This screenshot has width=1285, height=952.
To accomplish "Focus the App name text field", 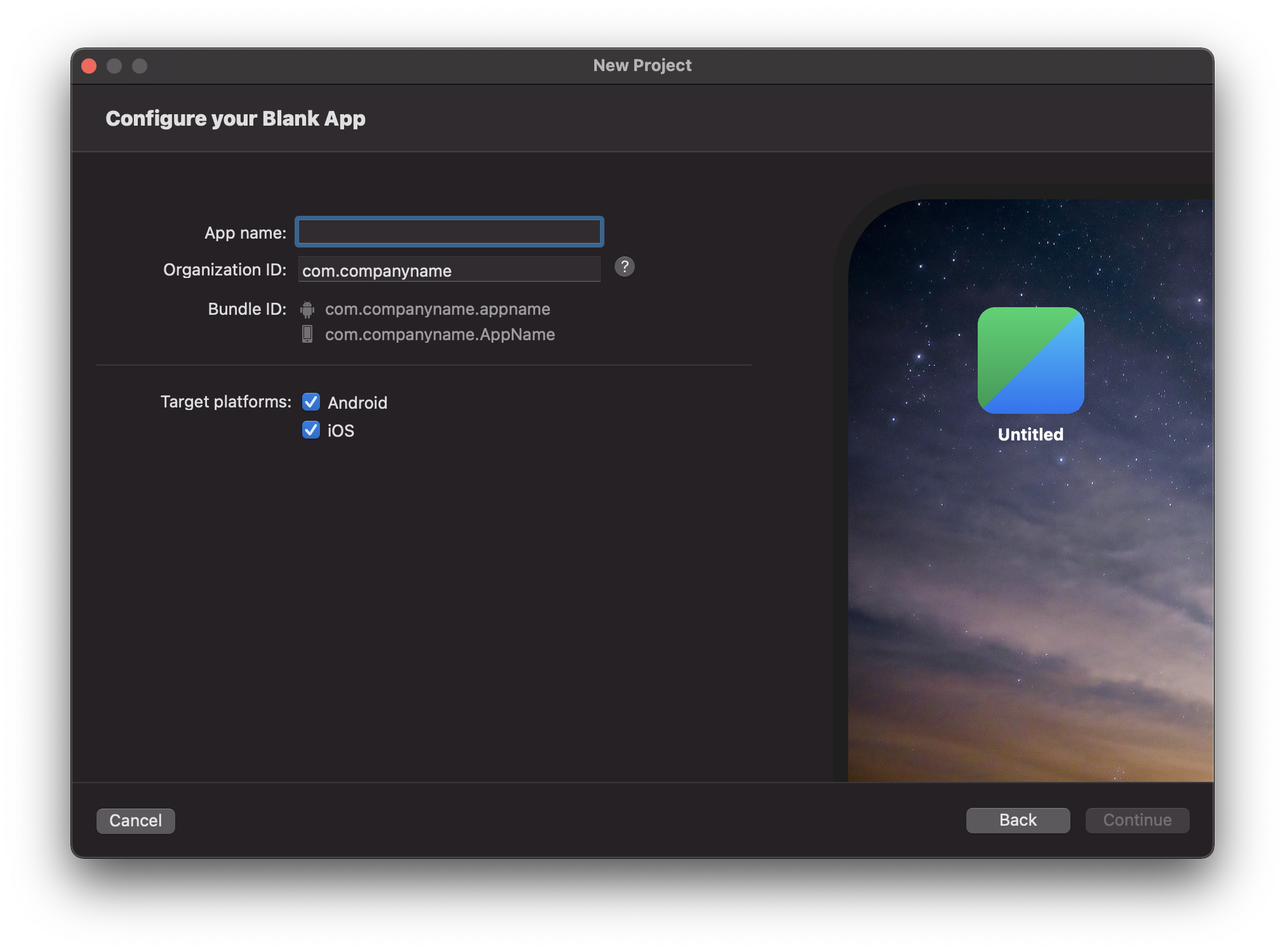I will pyautogui.click(x=449, y=232).
